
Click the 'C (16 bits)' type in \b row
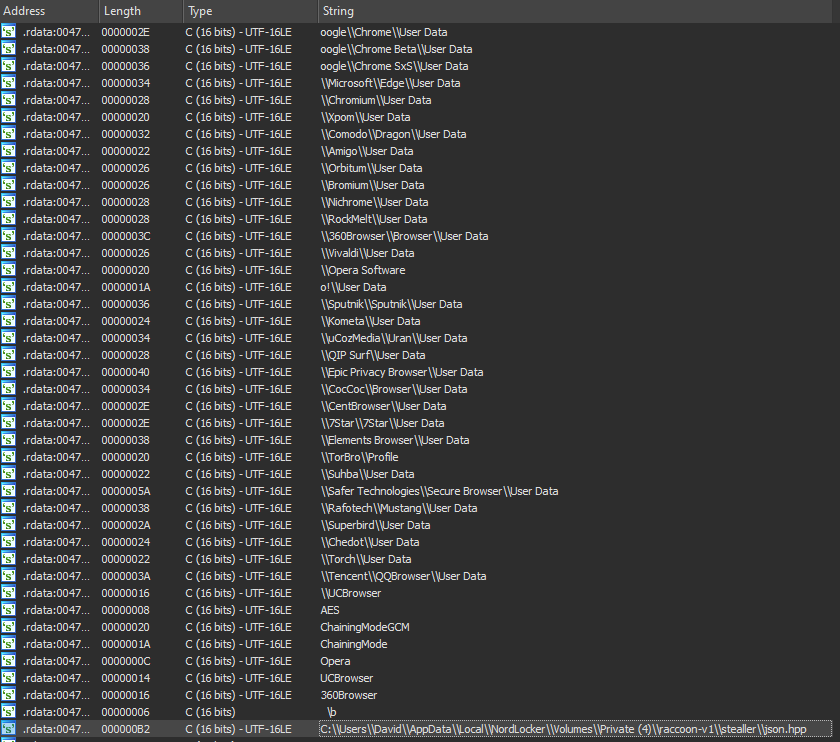pos(211,712)
